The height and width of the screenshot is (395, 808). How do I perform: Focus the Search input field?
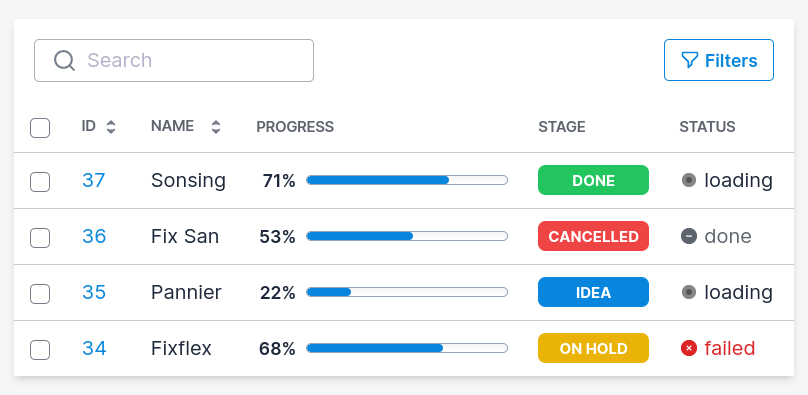click(174, 60)
